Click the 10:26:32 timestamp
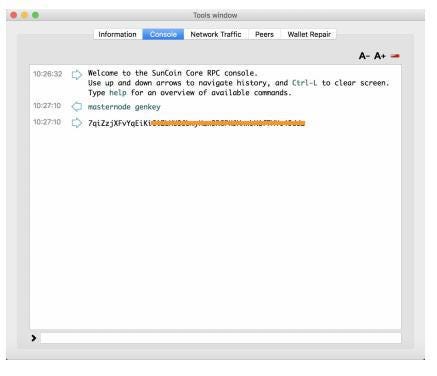 [48, 74]
